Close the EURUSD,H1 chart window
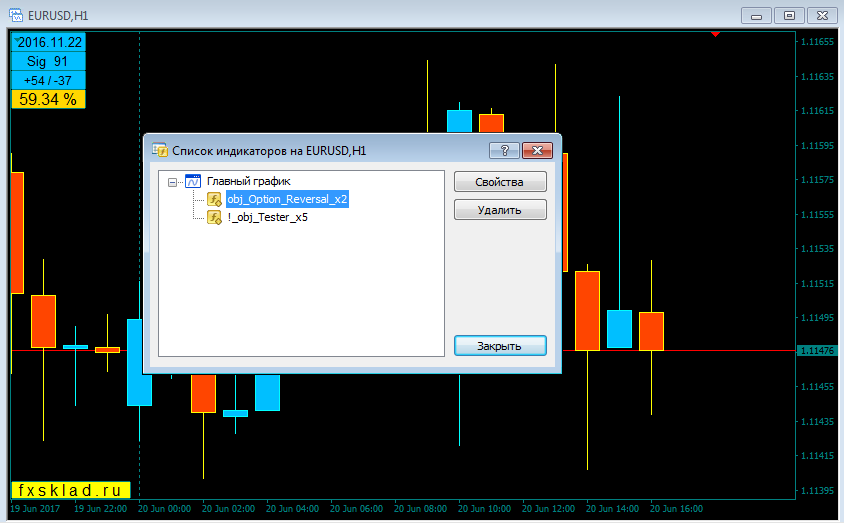 click(x=822, y=16)
